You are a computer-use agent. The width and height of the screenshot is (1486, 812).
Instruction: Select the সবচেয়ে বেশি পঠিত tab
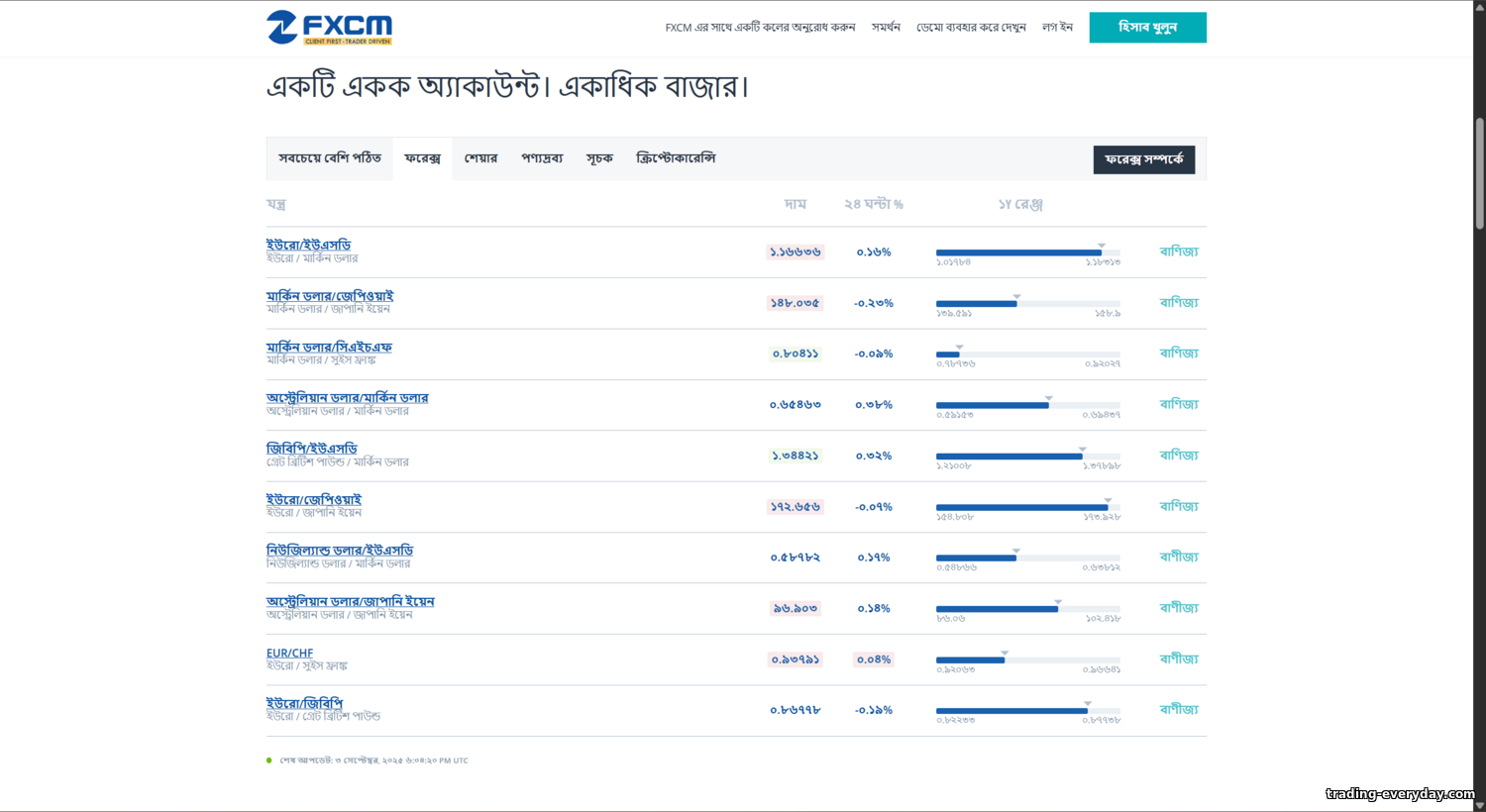[330, 158]
